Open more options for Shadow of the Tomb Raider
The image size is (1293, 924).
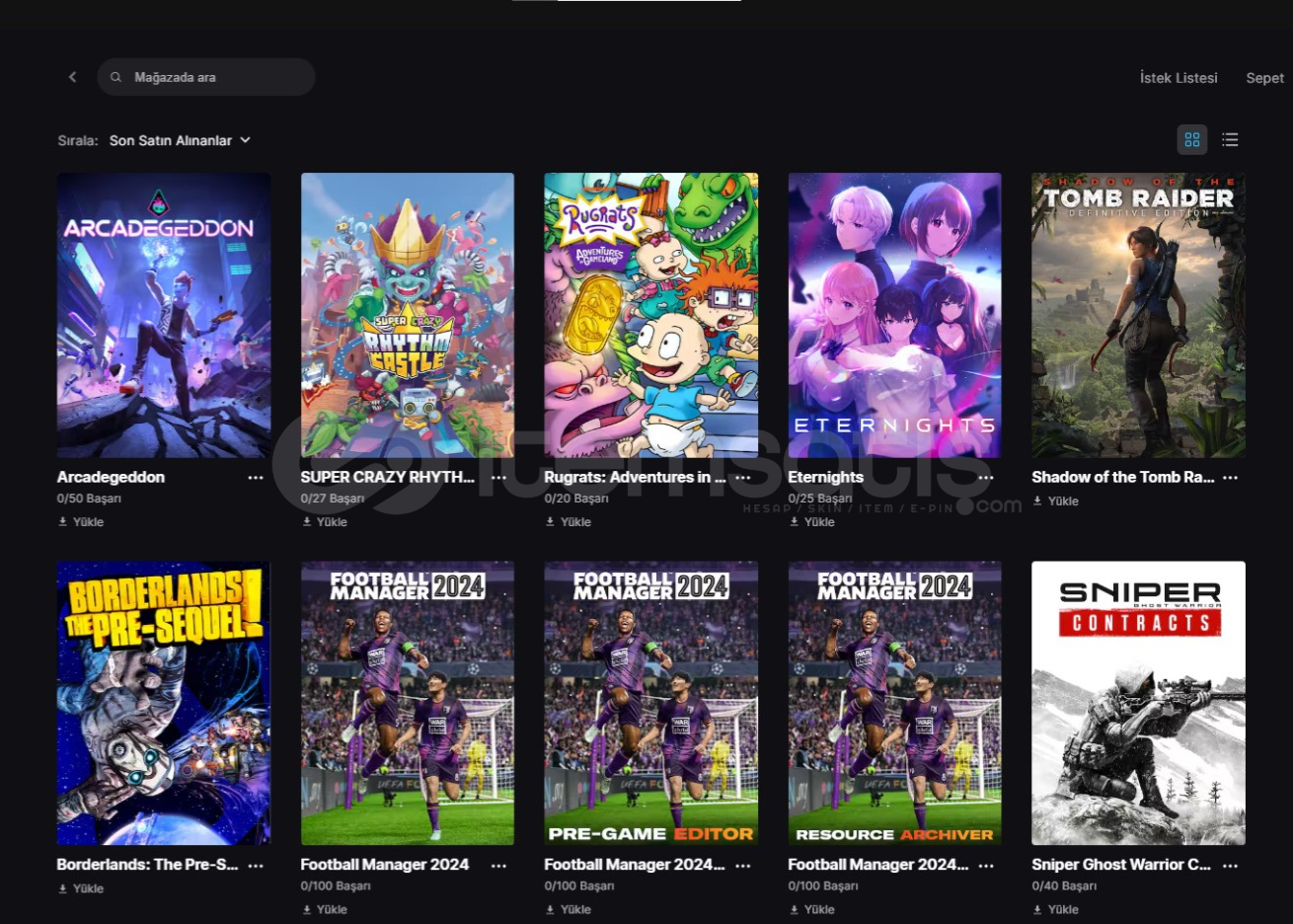pyautogui.click(x=1230, y=478)
